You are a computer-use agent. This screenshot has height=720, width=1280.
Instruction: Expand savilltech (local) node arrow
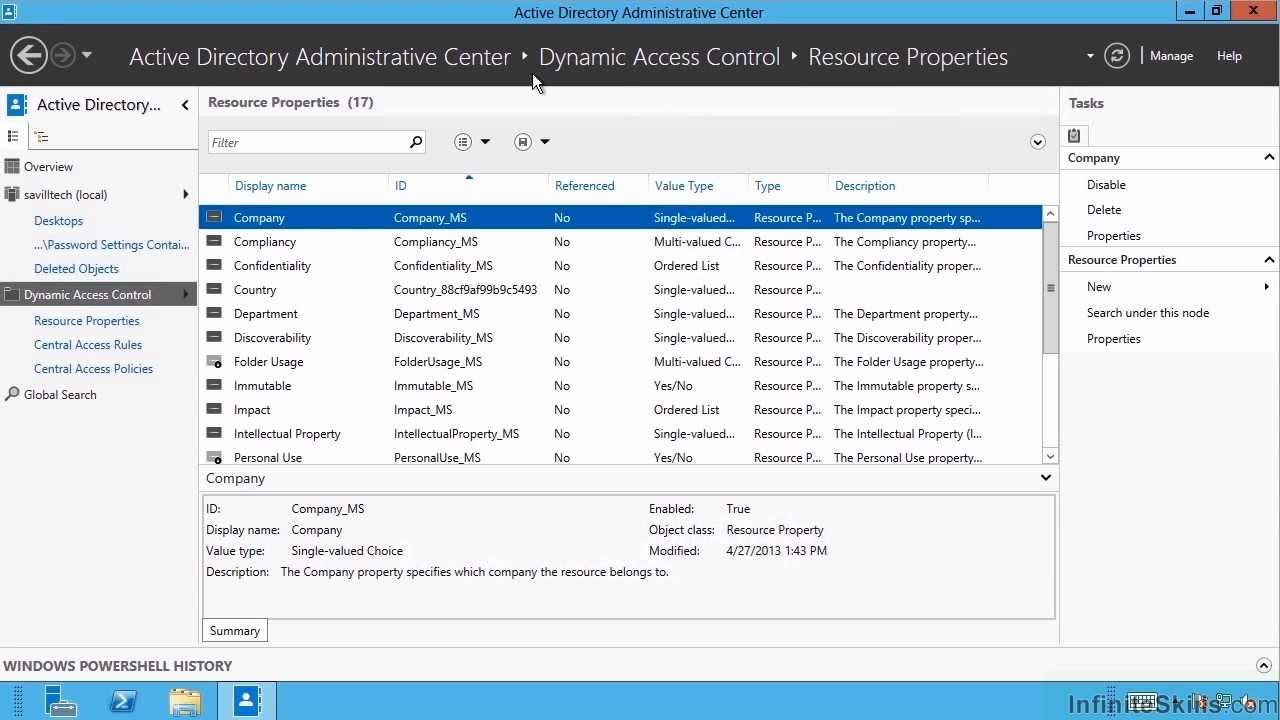(186, 195)
